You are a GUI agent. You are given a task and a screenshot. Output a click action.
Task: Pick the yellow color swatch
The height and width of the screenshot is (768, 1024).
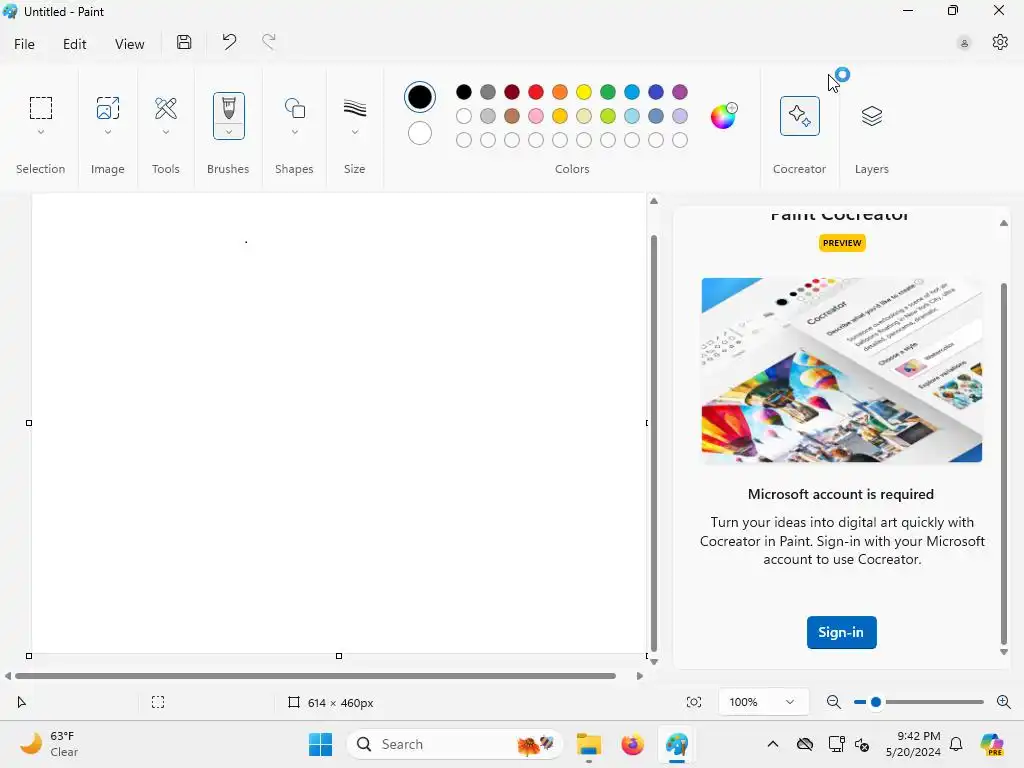[x=584, y=92]
